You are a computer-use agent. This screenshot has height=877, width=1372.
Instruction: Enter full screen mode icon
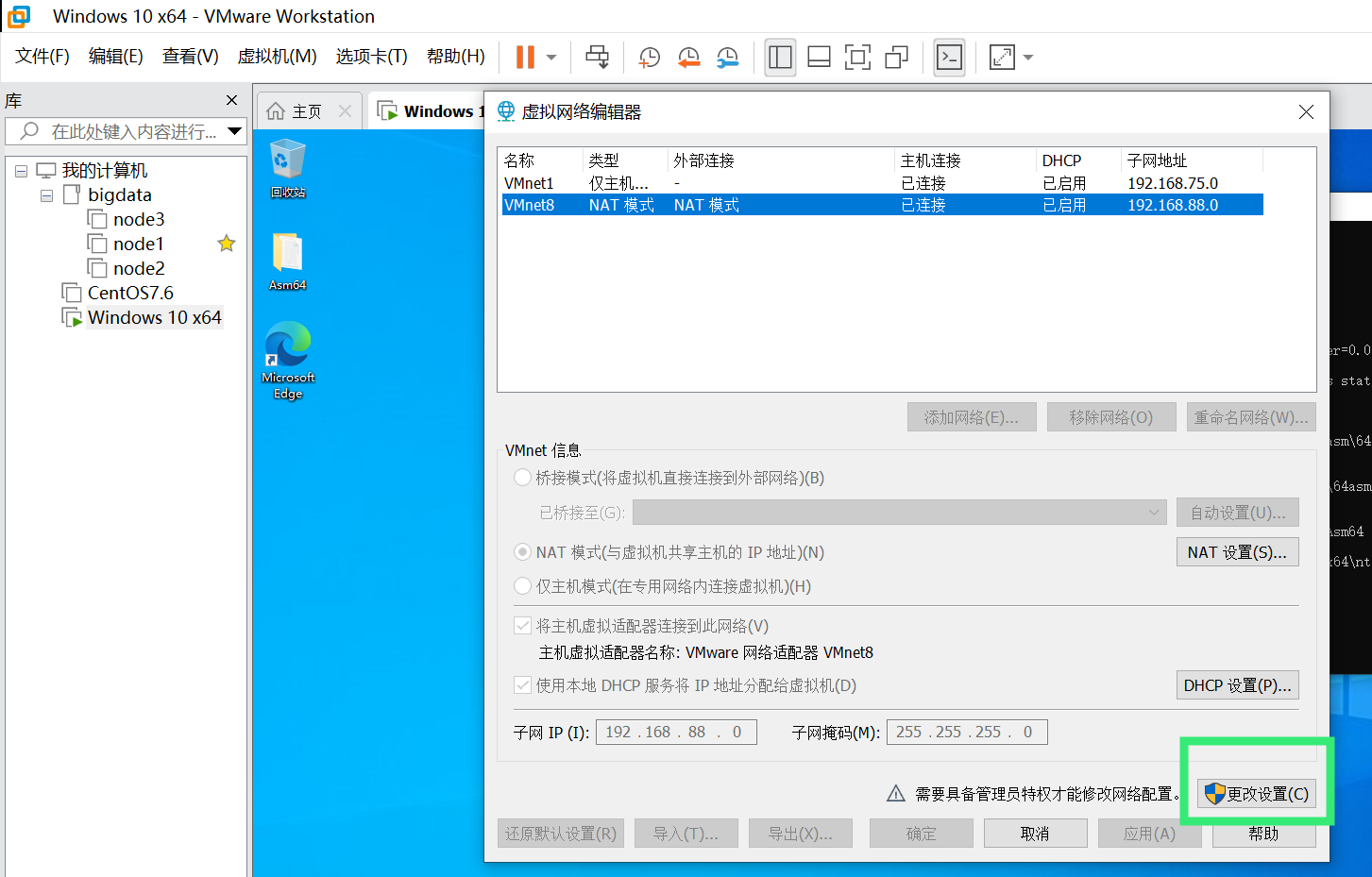point(857,58)
